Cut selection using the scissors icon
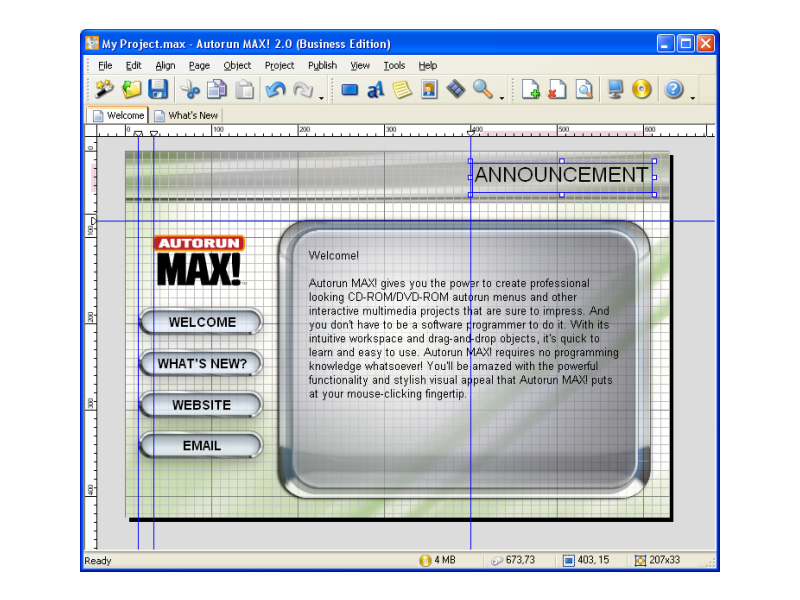 click(190, 89)
